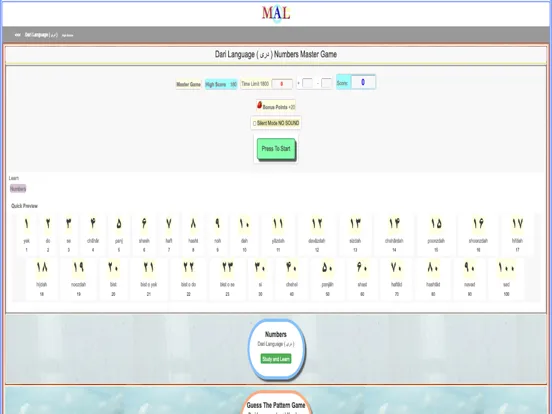Click the 'dah' number 10 card

click(244, 234)
